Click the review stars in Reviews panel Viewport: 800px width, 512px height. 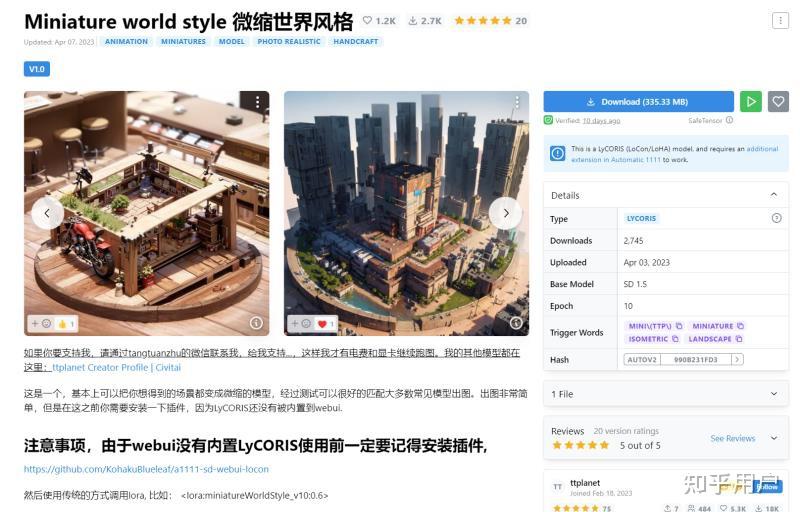click(581, 445)
